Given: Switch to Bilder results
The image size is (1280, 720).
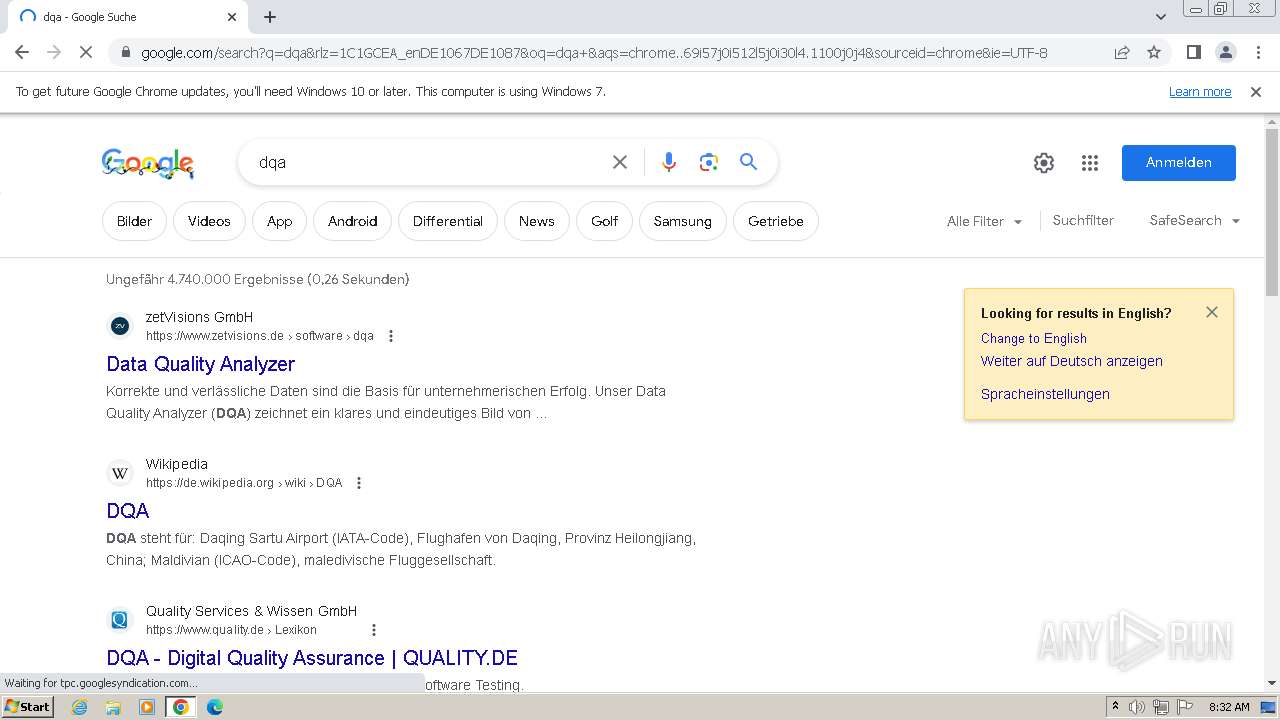Looking at the screenshot, I should pyautogui.click(x=134, y=221).
